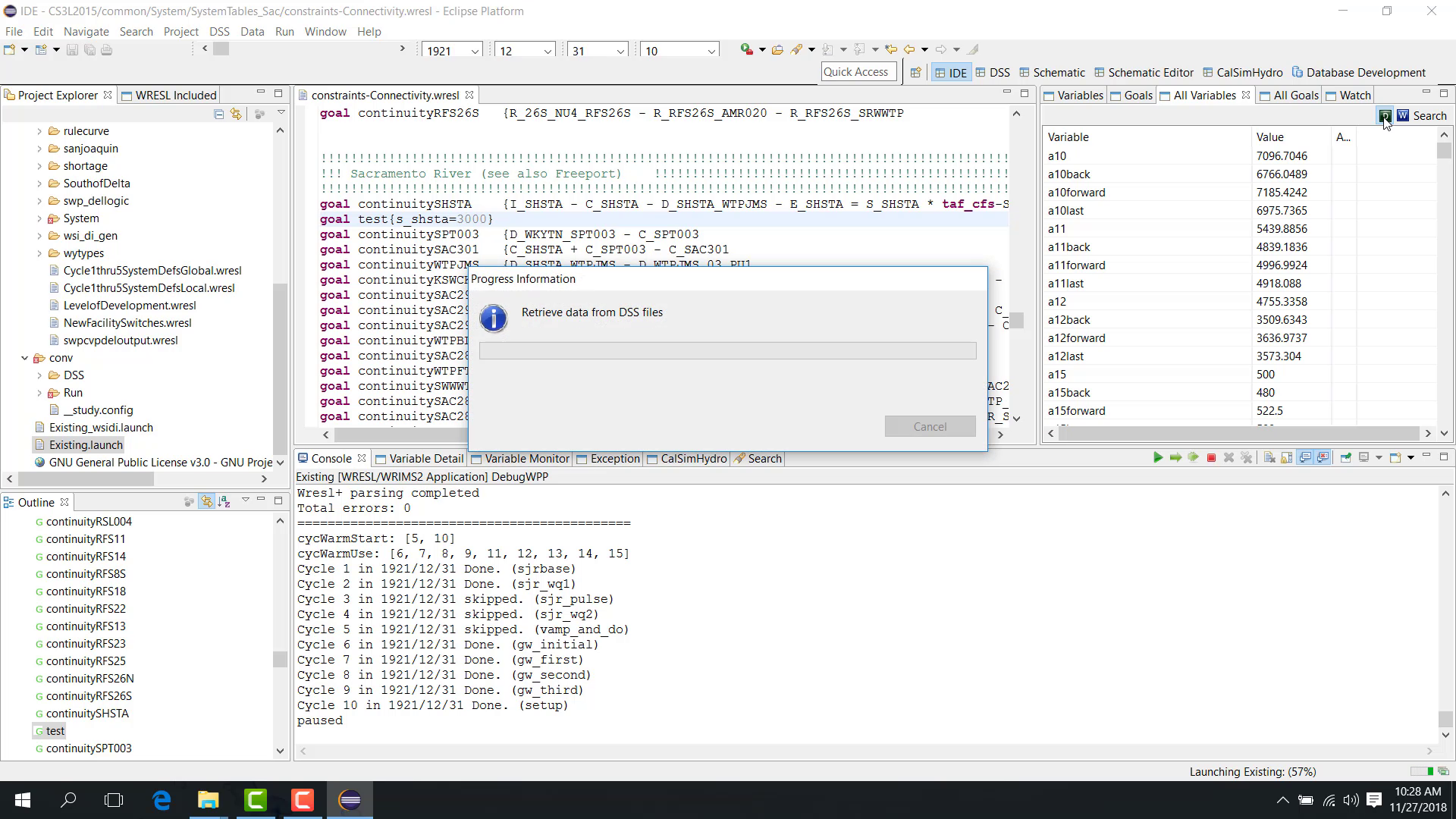Open File Explorer from the taskbar
Image resolution: width=1456 pixels, height=819 pixels.
tap(209, 800)
